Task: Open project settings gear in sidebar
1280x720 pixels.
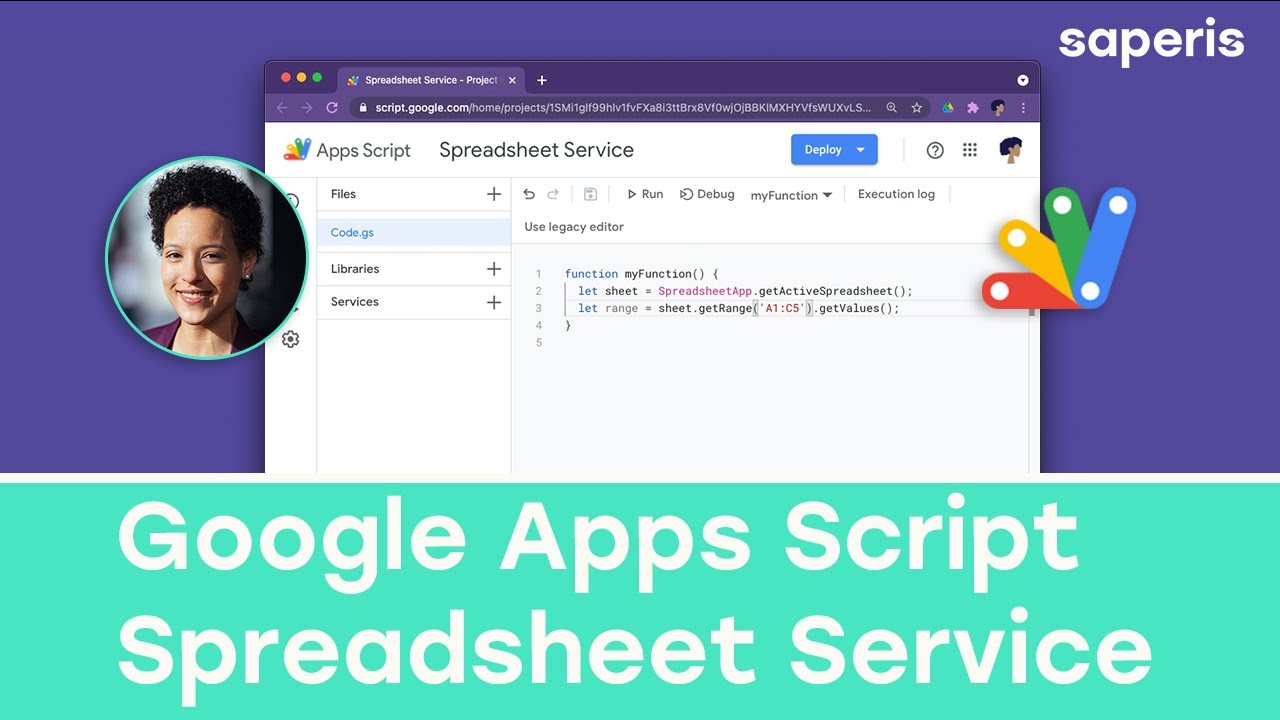Action: (290, 339)
